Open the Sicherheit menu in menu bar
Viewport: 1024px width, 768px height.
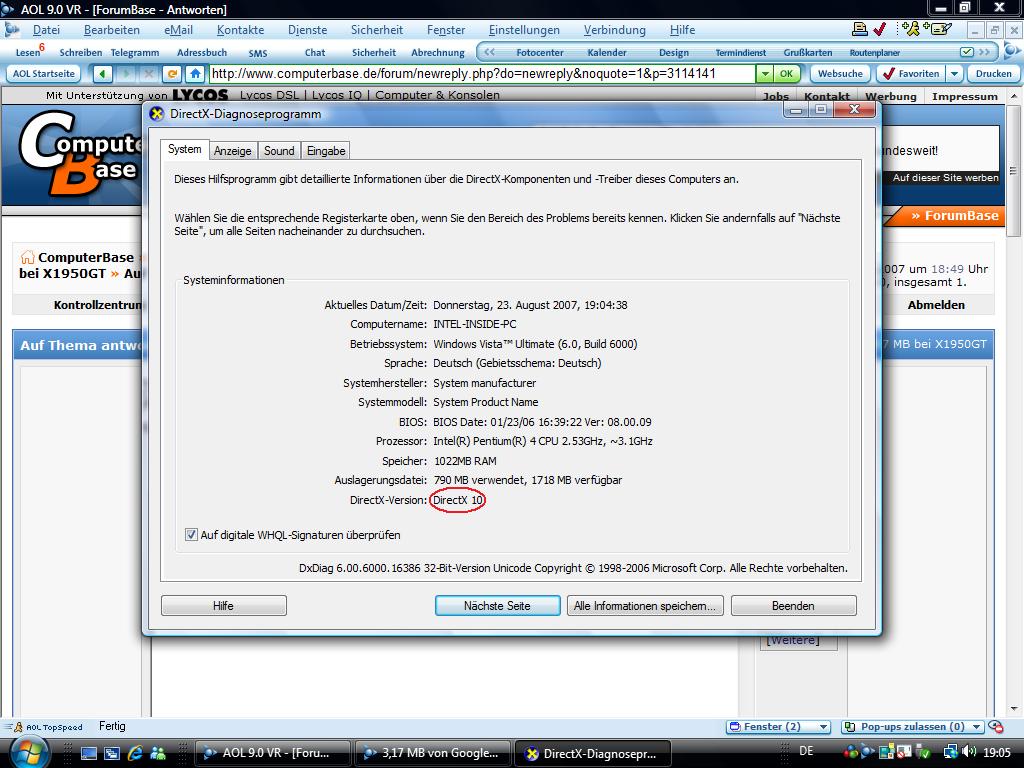(377, 30)
